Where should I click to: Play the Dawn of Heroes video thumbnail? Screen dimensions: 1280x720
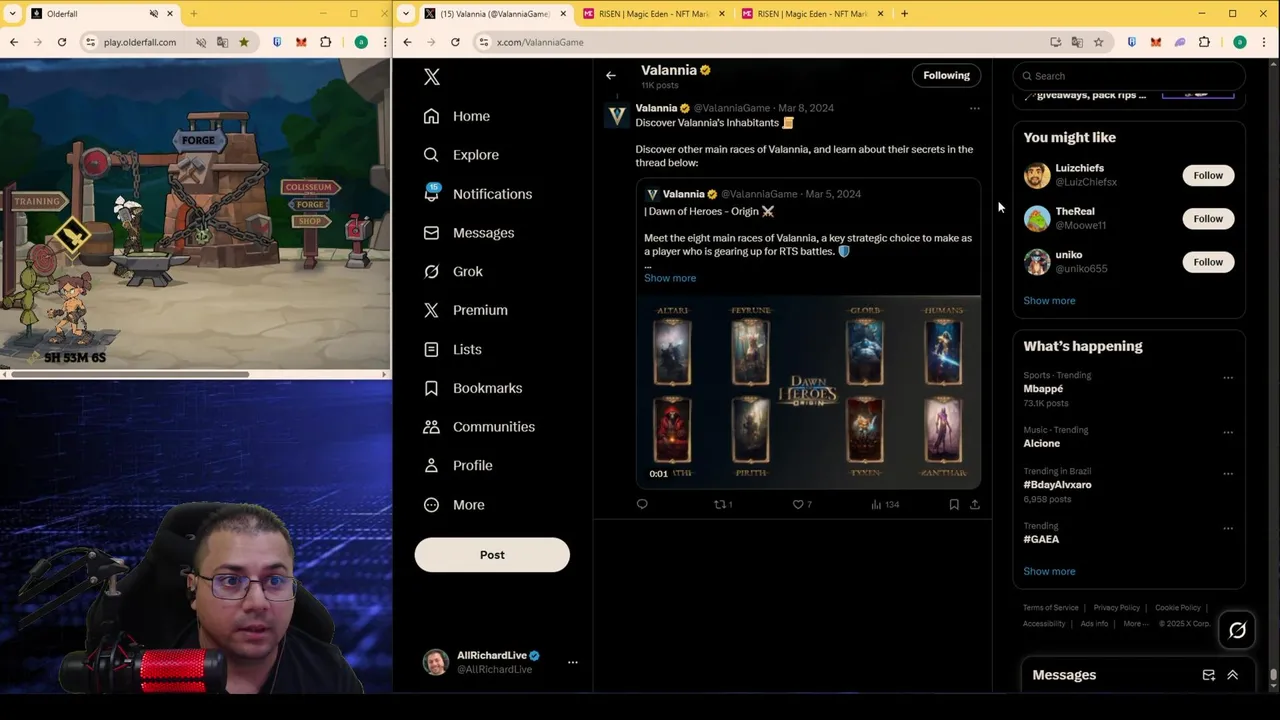(808, 392)
